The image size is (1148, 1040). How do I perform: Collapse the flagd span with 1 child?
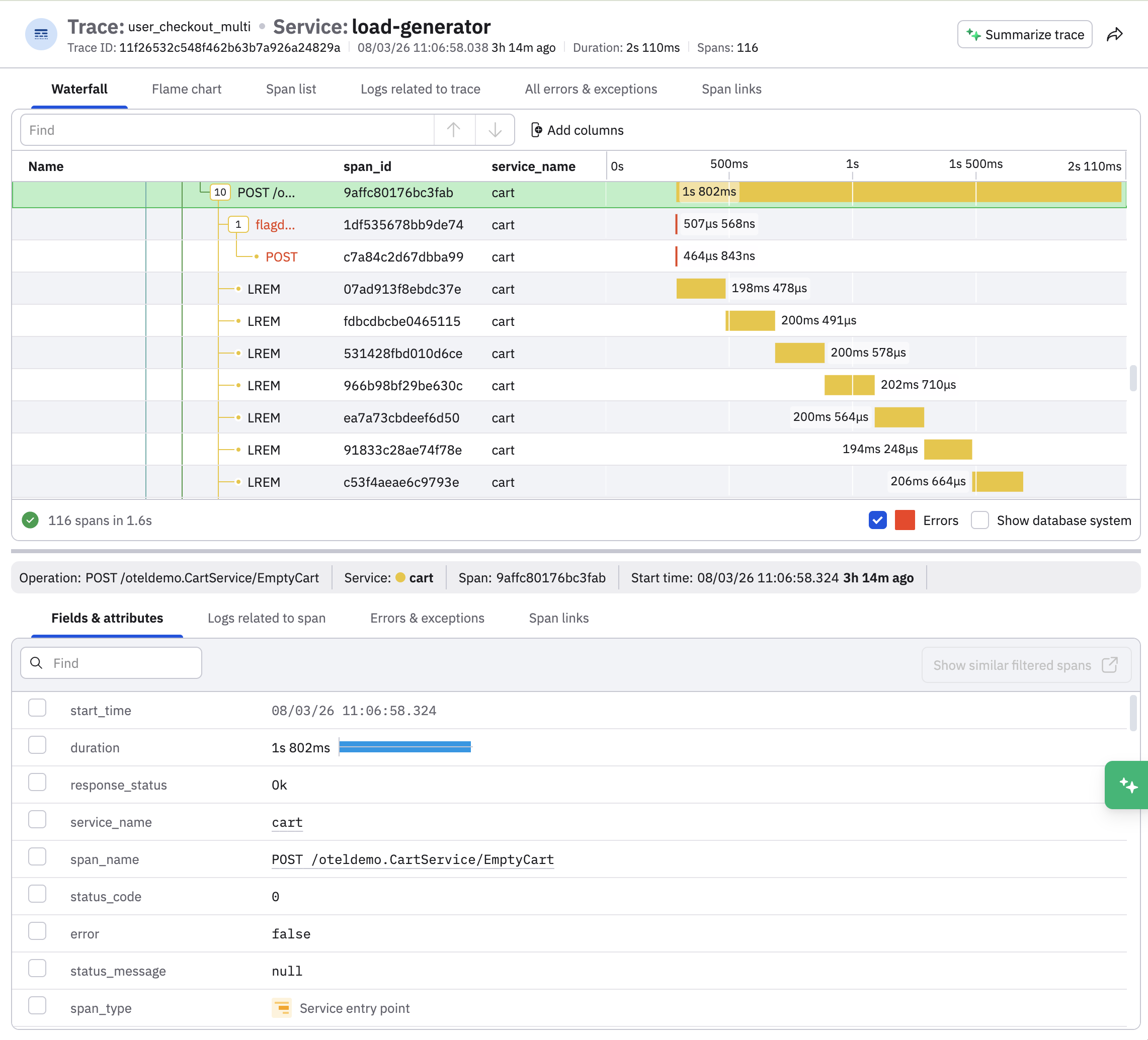pos(238,224)
